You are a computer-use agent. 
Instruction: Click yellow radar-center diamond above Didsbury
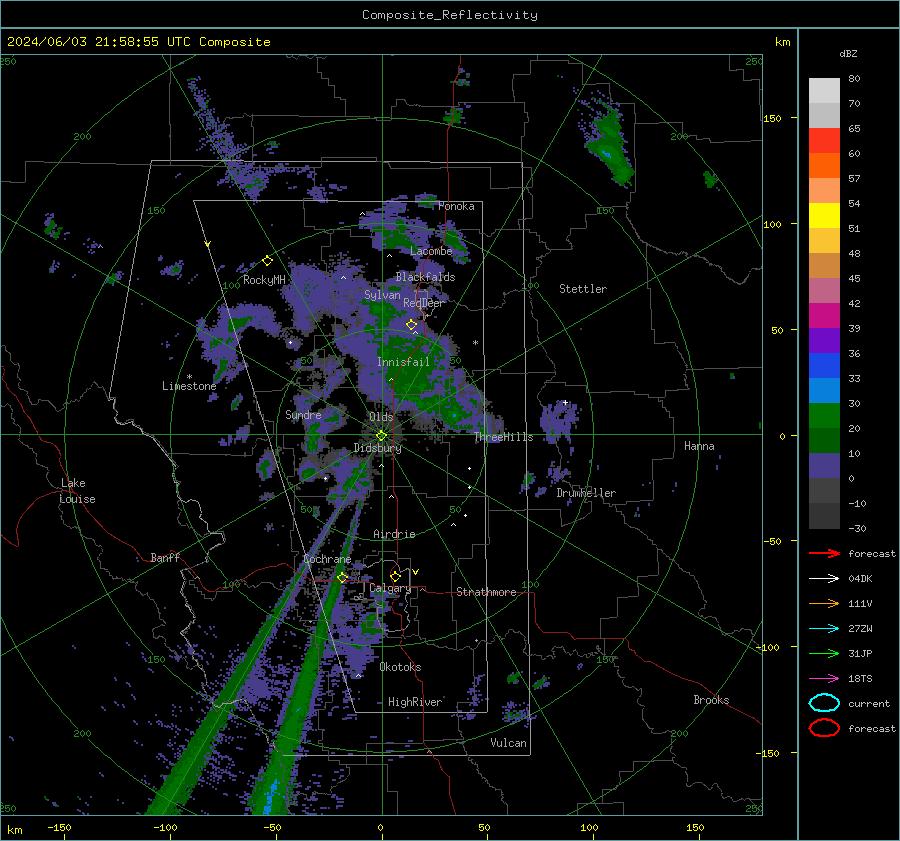pyautogui.click(x=381, y=436)
